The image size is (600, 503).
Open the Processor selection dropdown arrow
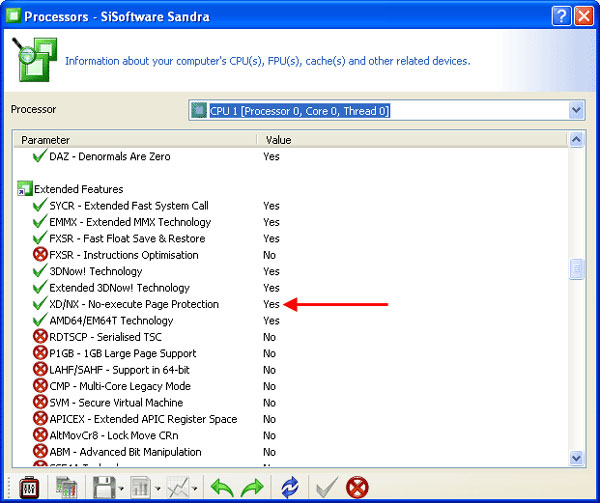(576, 111)
